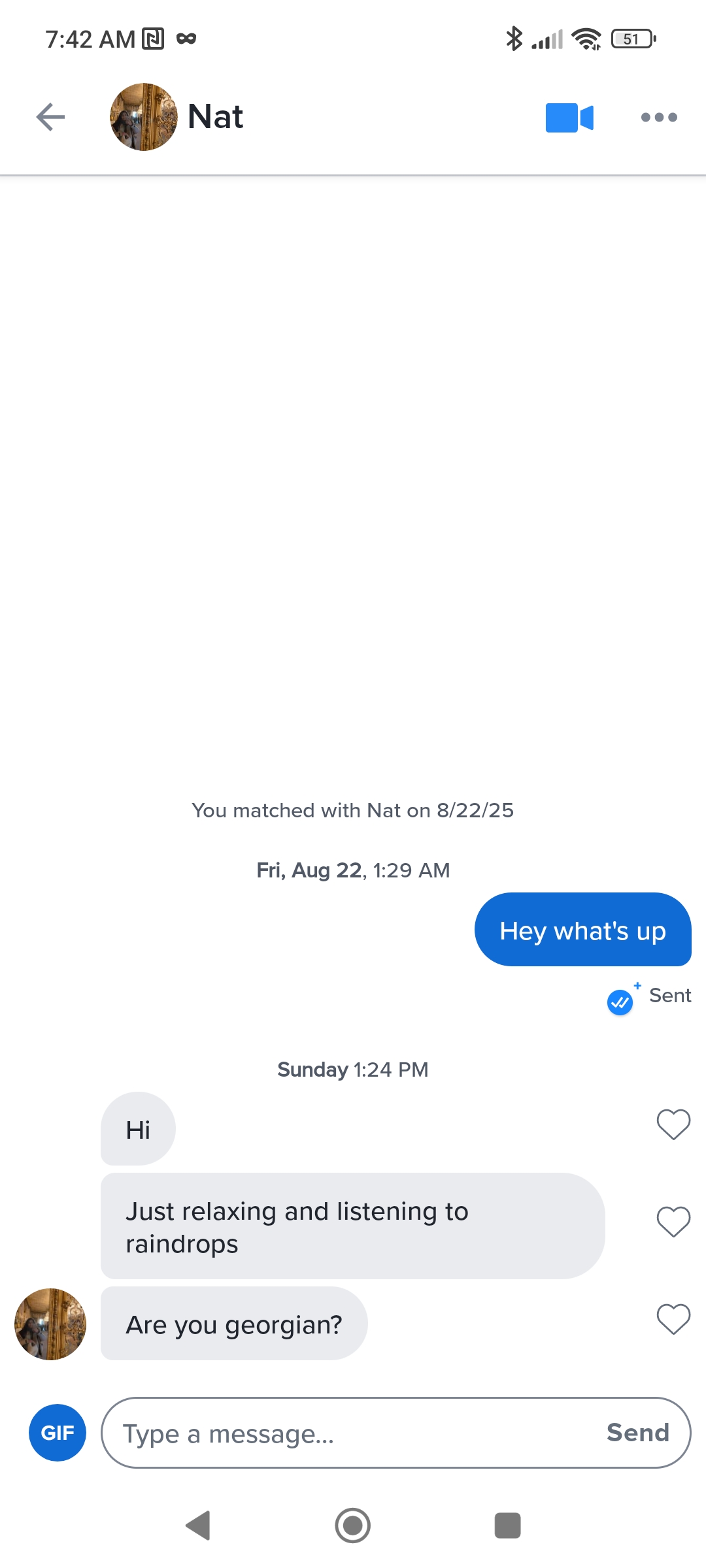Open the three-dot more options menu
Screen dimensions: 706x1568
(659, 118)
